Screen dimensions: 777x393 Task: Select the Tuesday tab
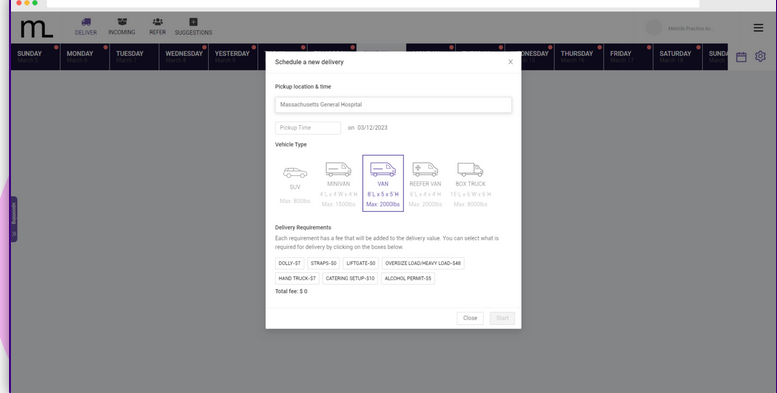(x=134, y=56)
